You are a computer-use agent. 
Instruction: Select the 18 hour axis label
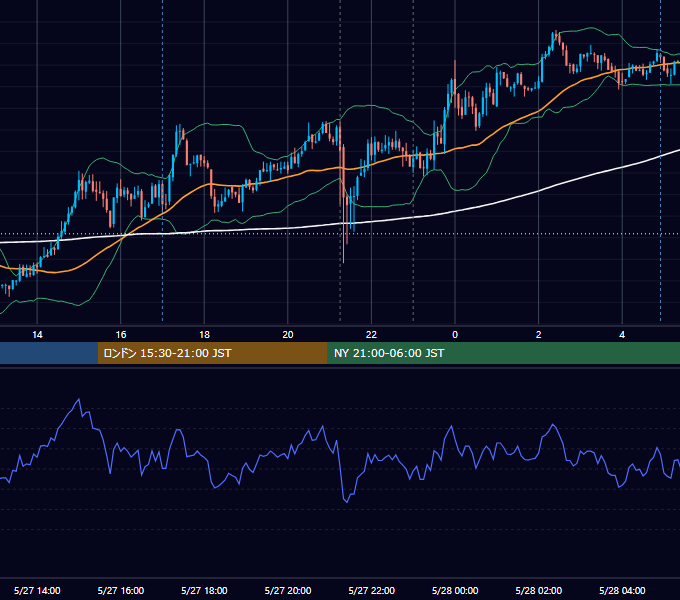coord(204,335)
